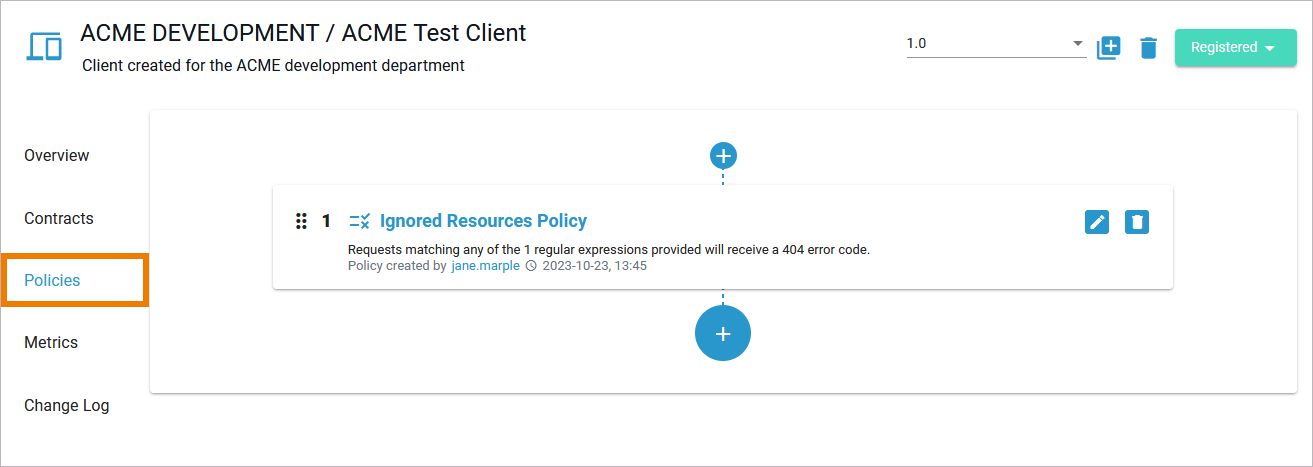This screenshot has width=1313, height=467.
Task: Click the client device icon in header
Action: [44, 46]
